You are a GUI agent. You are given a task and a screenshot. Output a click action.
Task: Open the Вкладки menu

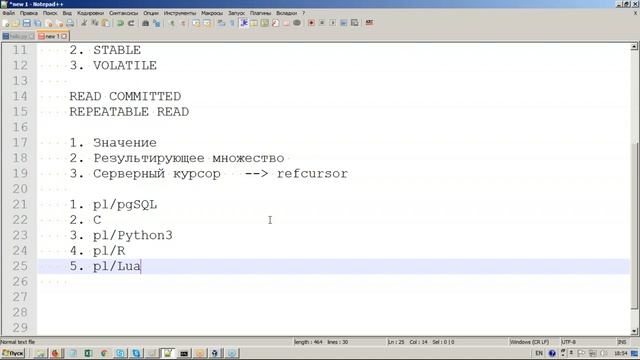287,13
